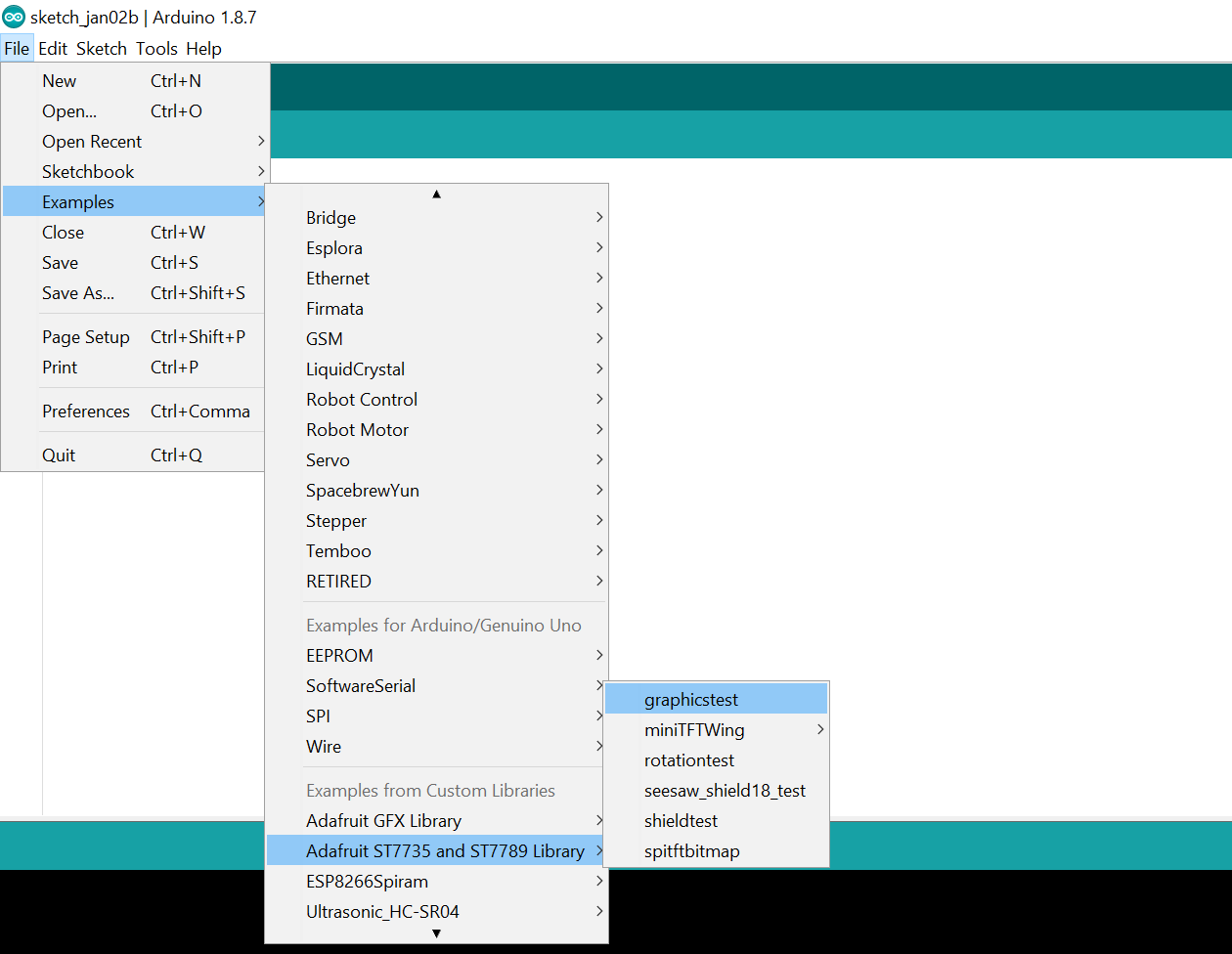Choose Page Setup in File menu
Viewport: 1232px width, 954px height.
click(86, 337)
